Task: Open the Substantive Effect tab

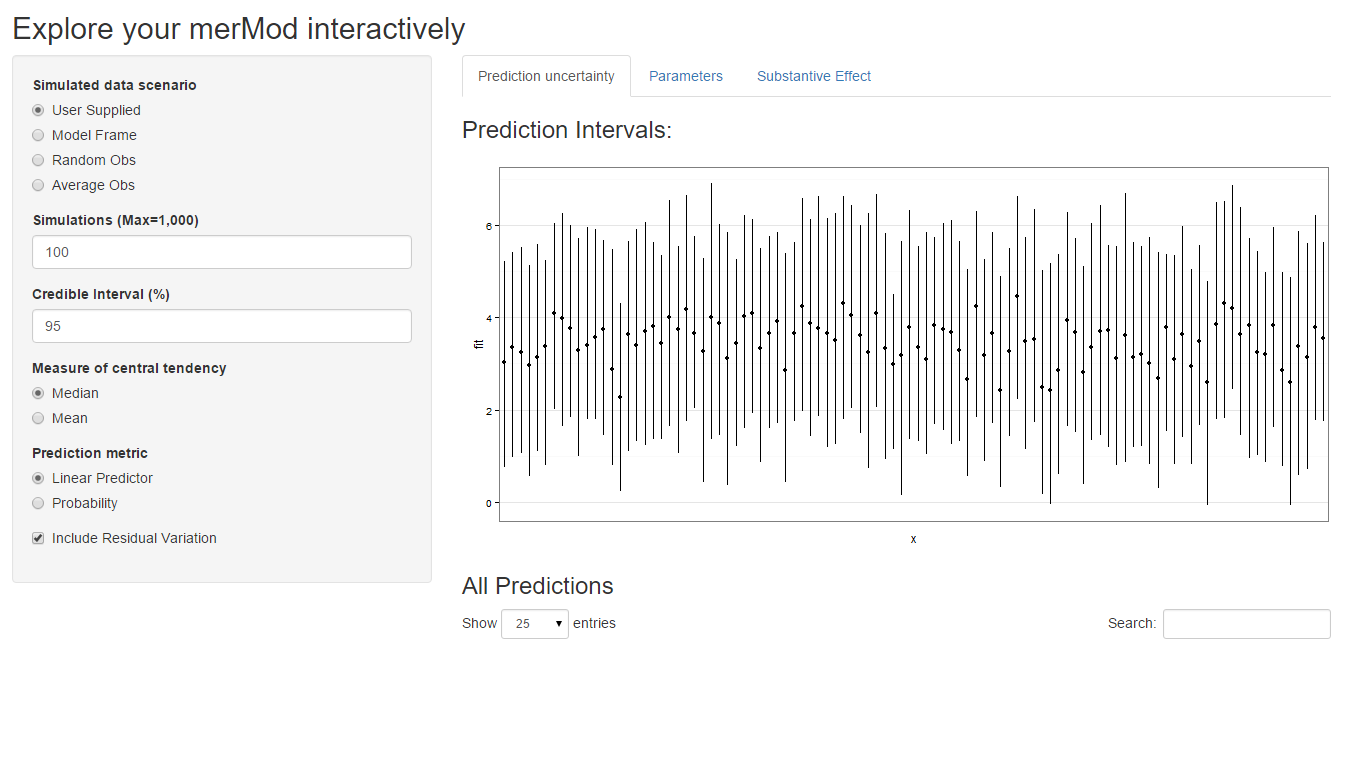Action: tap(813, 76)
